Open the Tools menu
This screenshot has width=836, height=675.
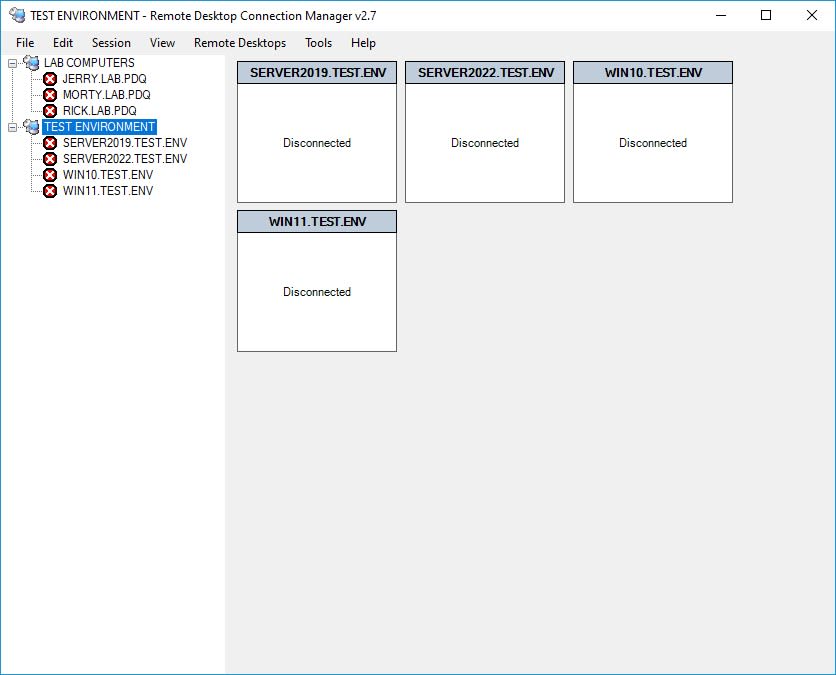(318, 43)
